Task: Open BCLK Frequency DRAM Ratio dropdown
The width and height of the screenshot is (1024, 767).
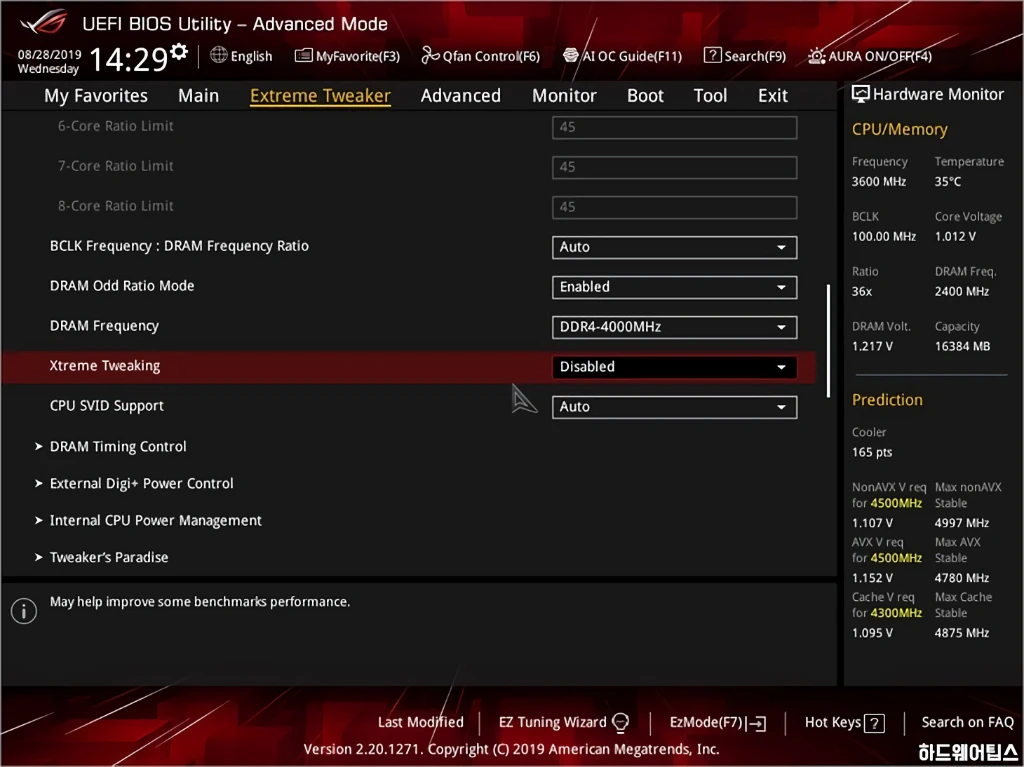Action: tap(675, 247)
